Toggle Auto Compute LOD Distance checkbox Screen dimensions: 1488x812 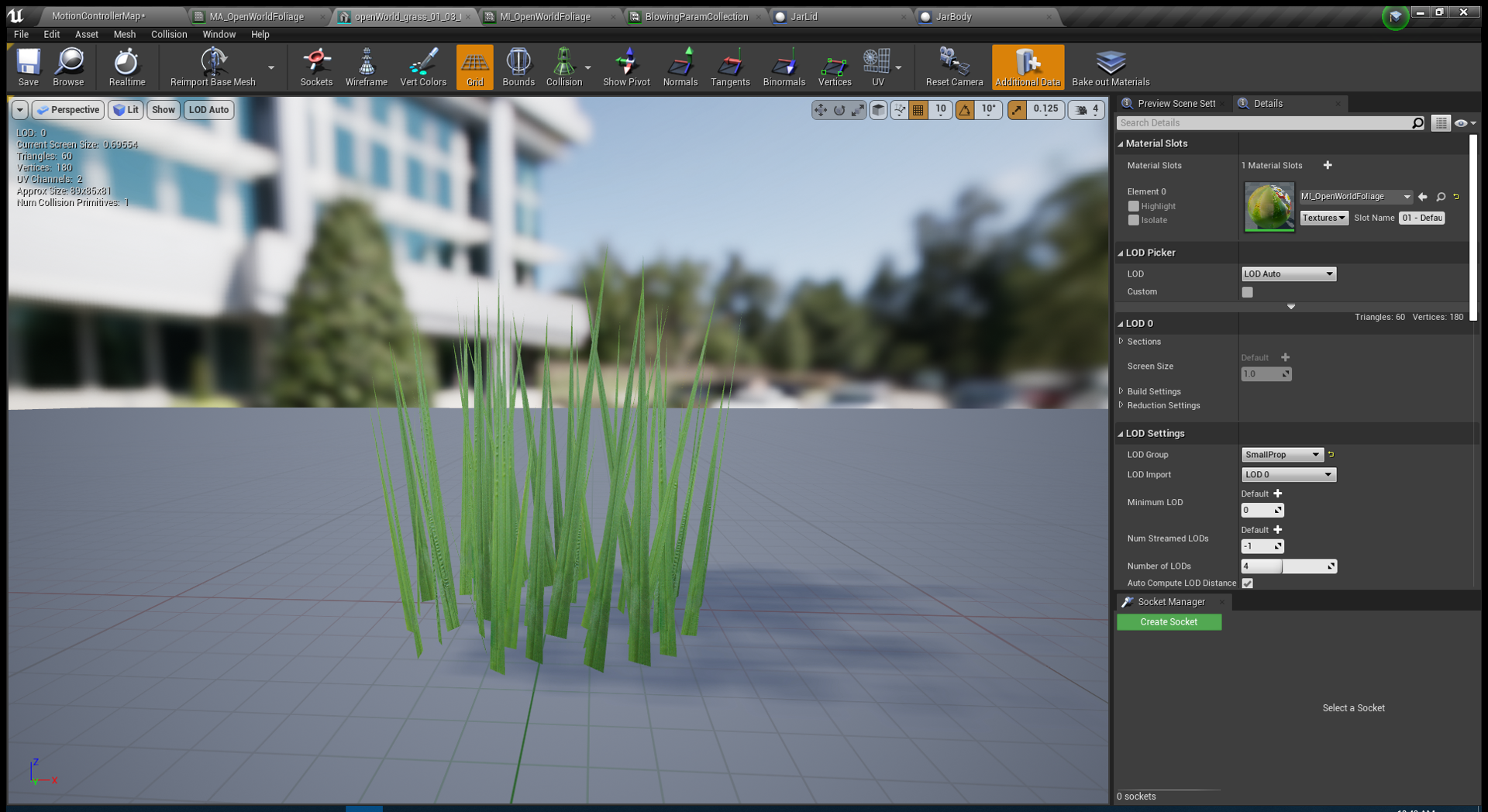[1247, 583]
